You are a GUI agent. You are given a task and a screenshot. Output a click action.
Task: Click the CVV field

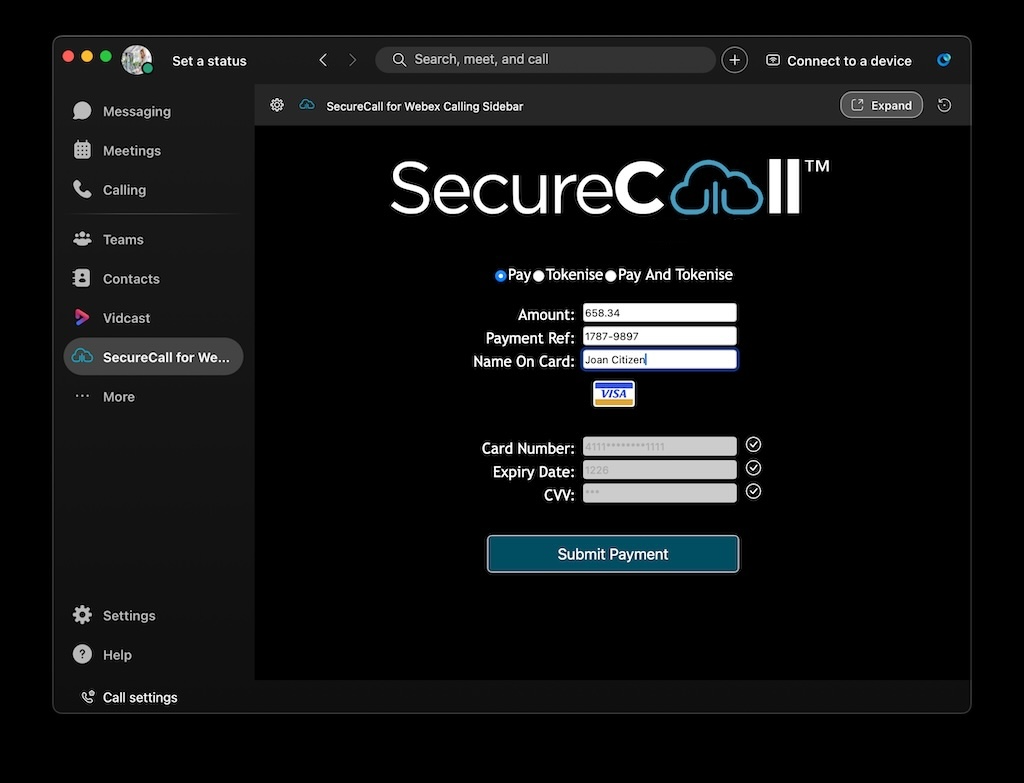[660, 493]
